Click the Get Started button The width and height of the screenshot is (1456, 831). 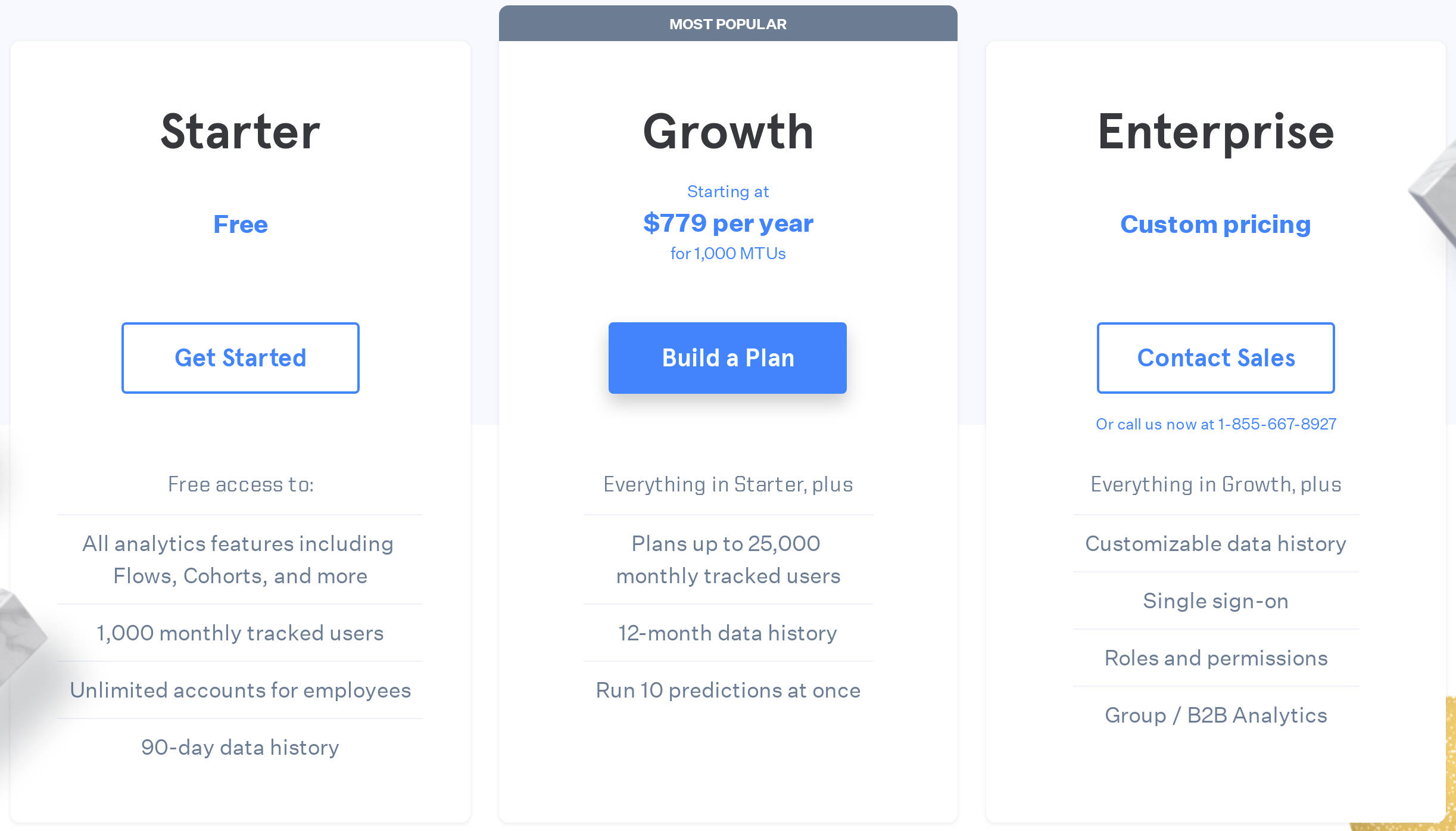click(x=240, y=357)
